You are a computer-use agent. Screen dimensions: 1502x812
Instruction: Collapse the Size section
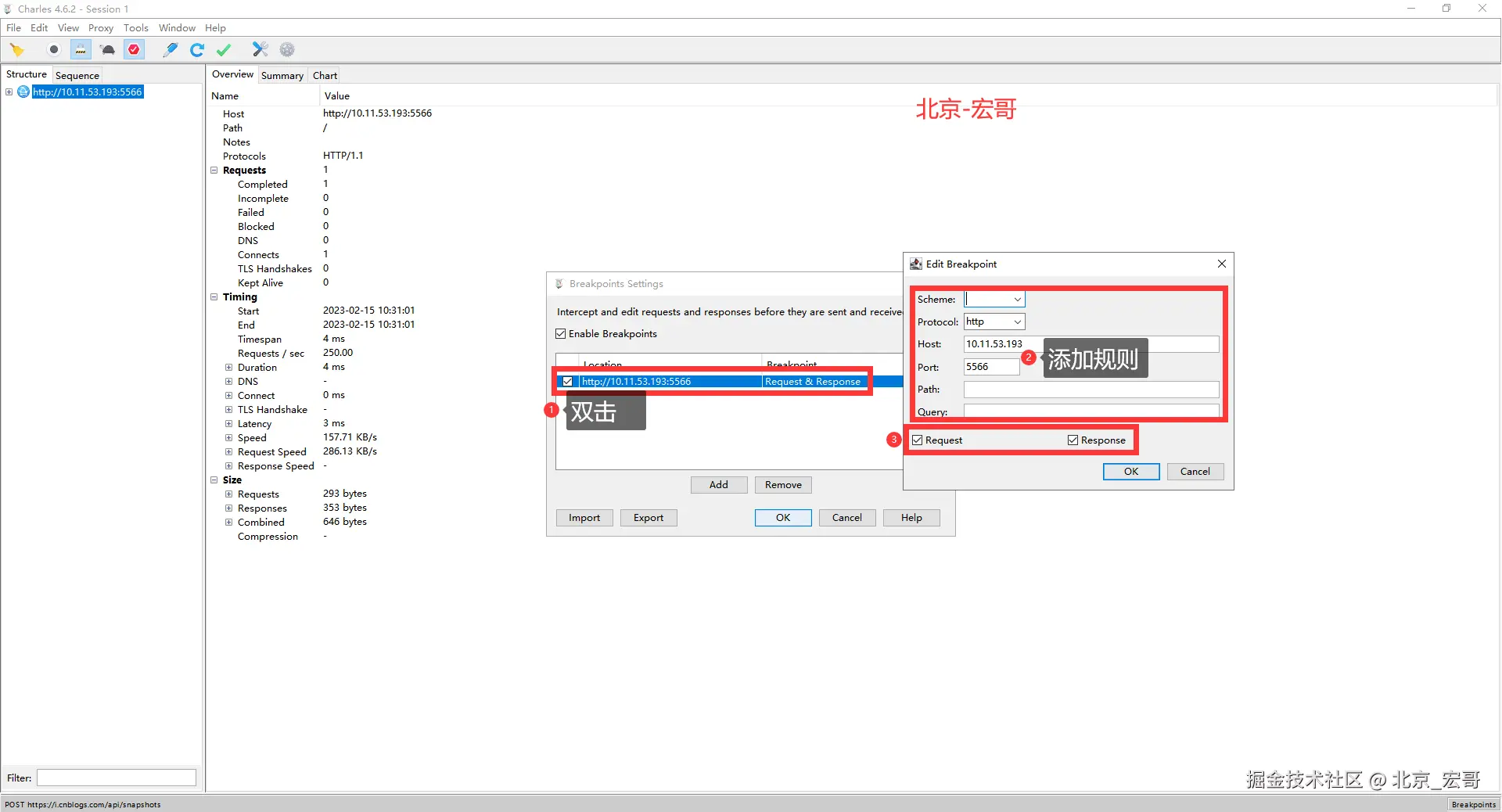214,480
